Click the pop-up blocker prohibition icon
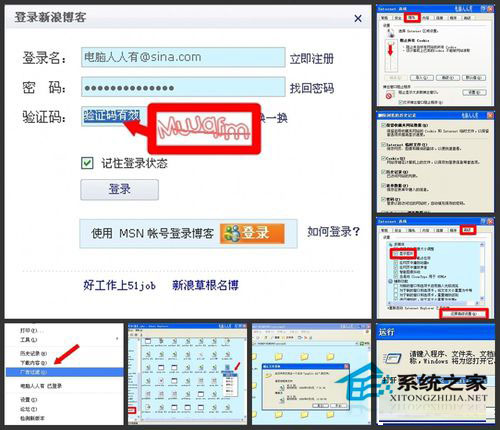This screenshot has height=430, width=500. (x=388, y=96)
